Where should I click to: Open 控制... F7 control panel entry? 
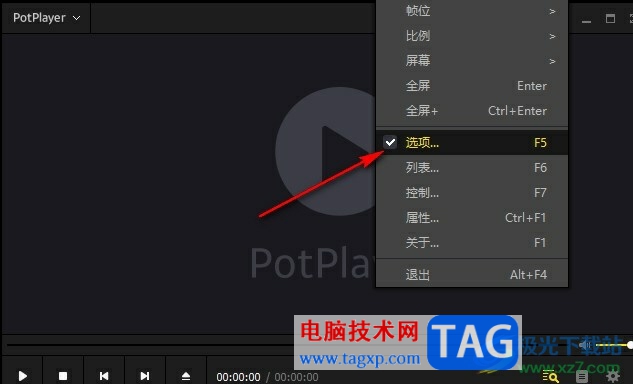tap(472, 193)
